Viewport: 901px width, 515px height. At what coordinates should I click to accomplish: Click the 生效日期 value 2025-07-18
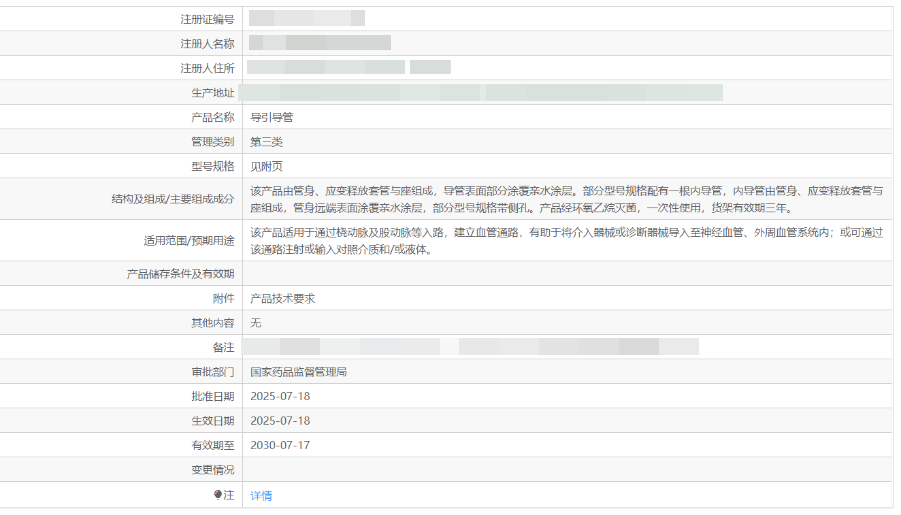280,421
